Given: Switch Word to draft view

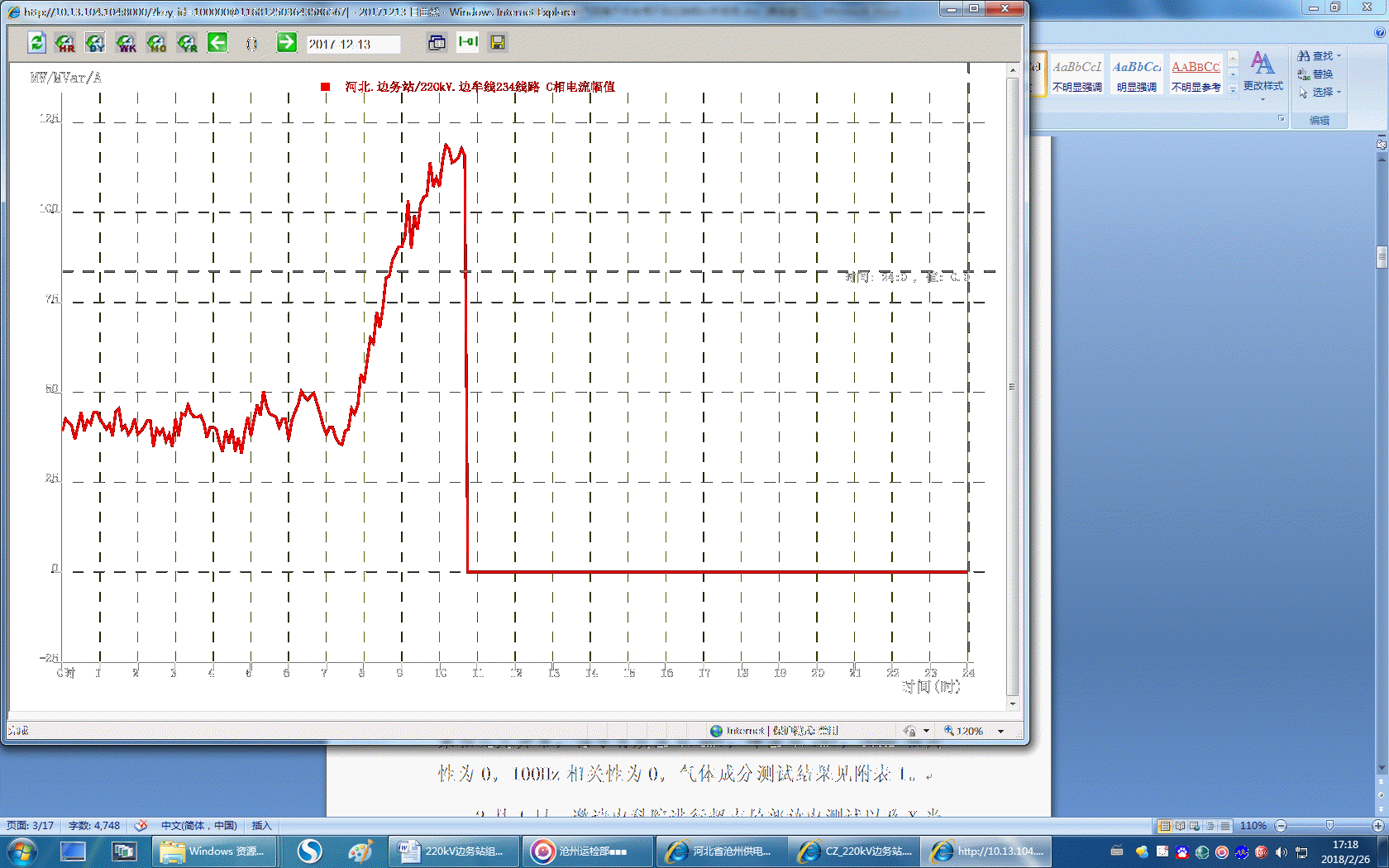Looking at the screenshot, I should pos(1224,826).
